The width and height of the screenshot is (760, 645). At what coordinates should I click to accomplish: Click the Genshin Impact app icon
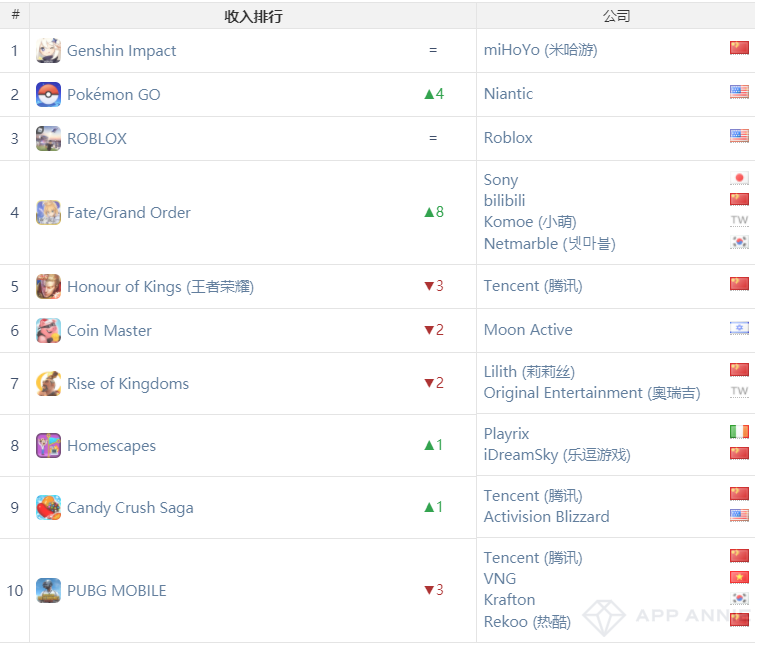(x=48, y=50)
